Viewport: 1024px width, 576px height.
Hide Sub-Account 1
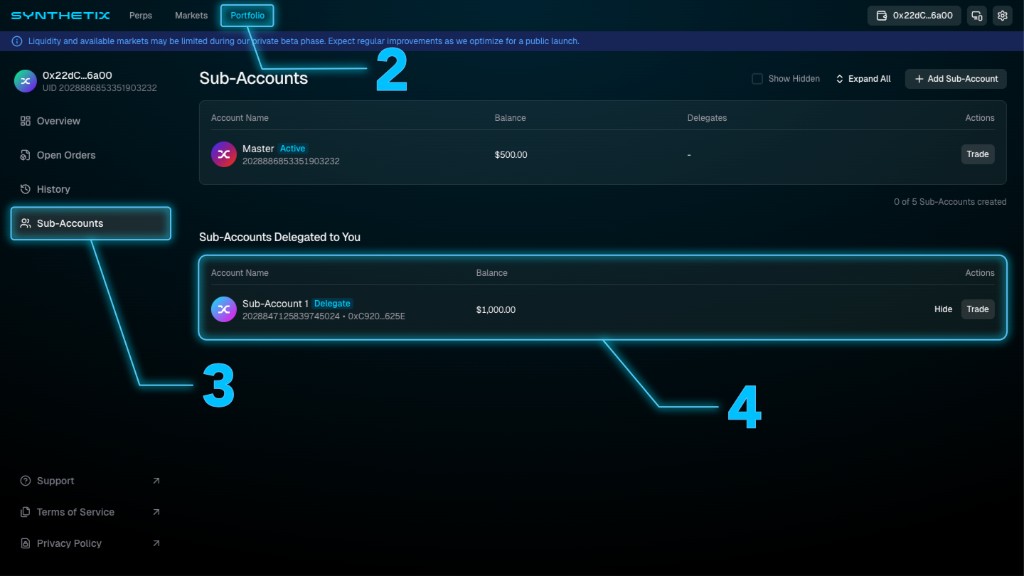click(943, 309)
